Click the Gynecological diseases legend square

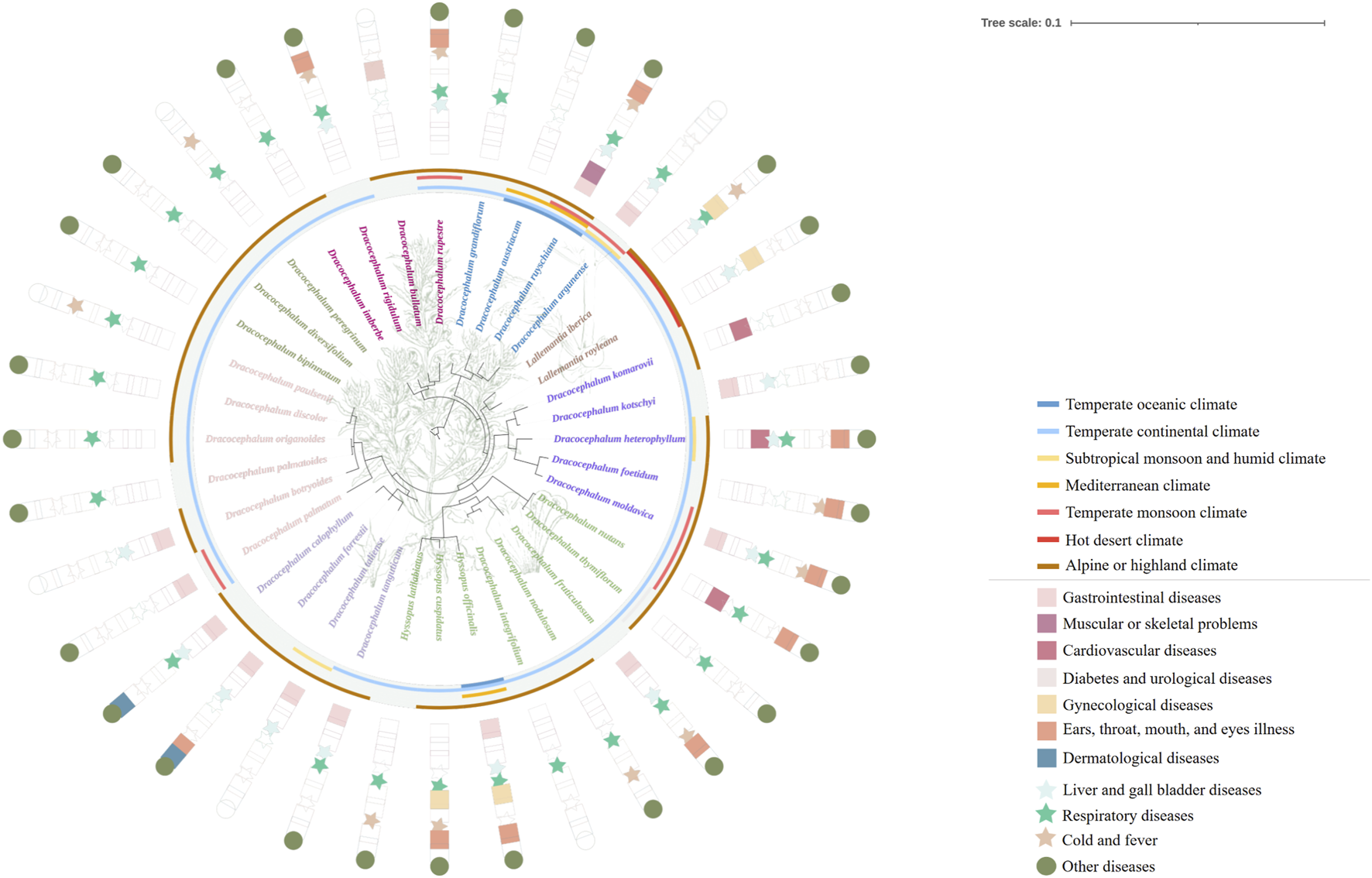(x=1047, y=705)
